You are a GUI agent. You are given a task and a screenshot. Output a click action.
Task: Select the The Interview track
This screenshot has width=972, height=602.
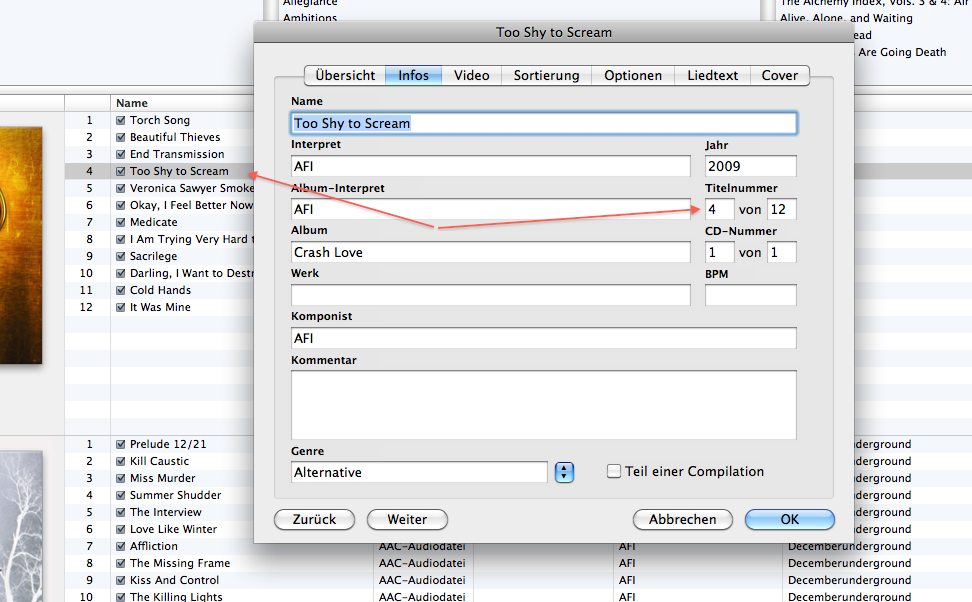[166, 512]
